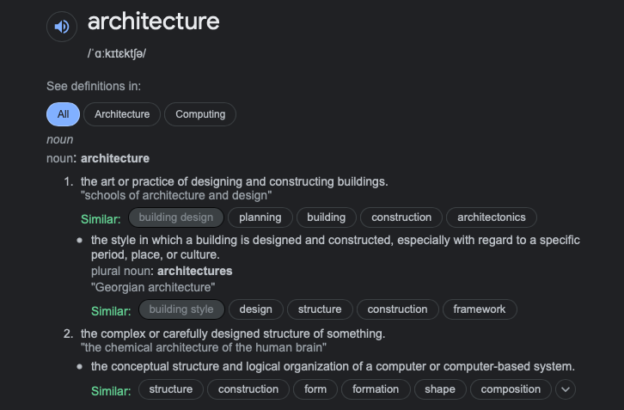624x410 pixels.
Task: Open the 'form' synonym chip
Action: point(316,389)
